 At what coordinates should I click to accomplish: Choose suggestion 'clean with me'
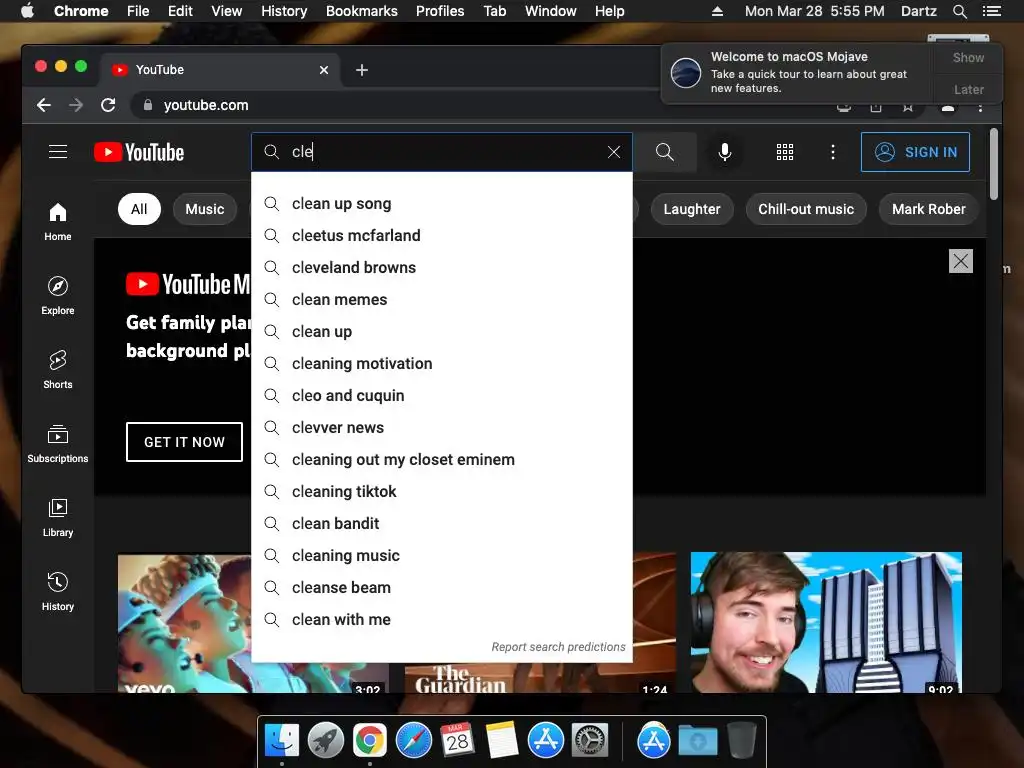tap(442, 620)
